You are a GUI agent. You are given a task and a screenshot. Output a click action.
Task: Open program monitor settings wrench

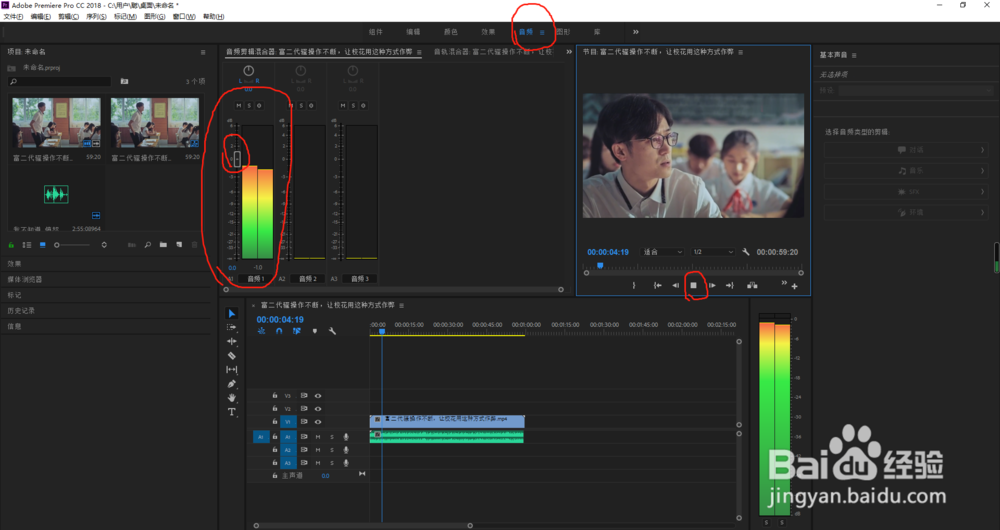point(746,252)
